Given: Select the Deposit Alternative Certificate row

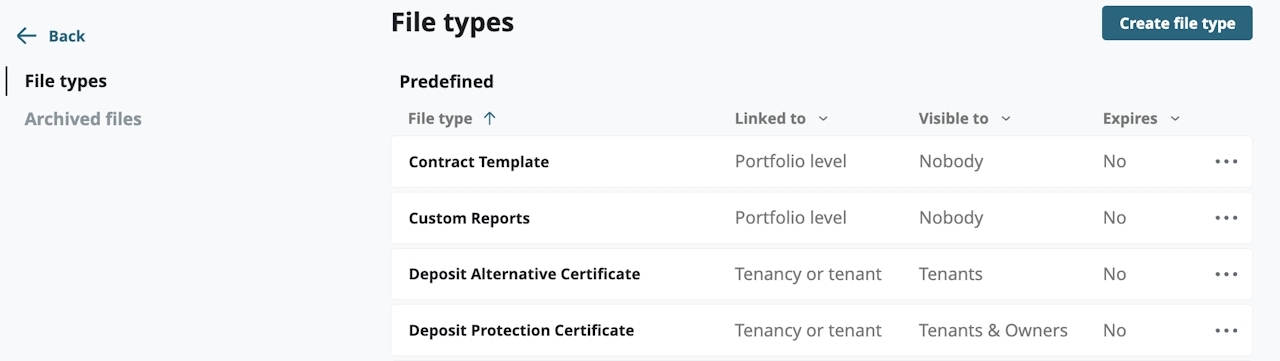Looking at the screenshot, I should (821, 274).
